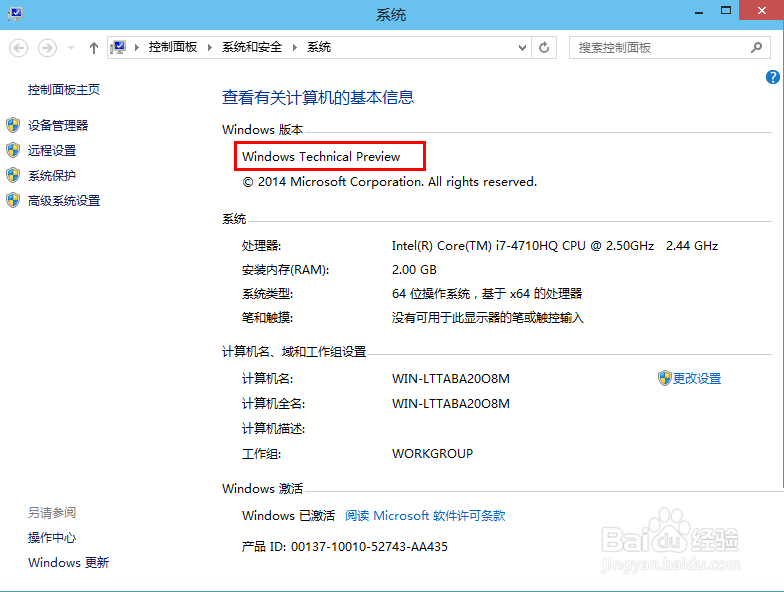Expand the chevron after 系统和安全 breadcrumb
Viewport: 784px width, 592px height.
point(295,48)
